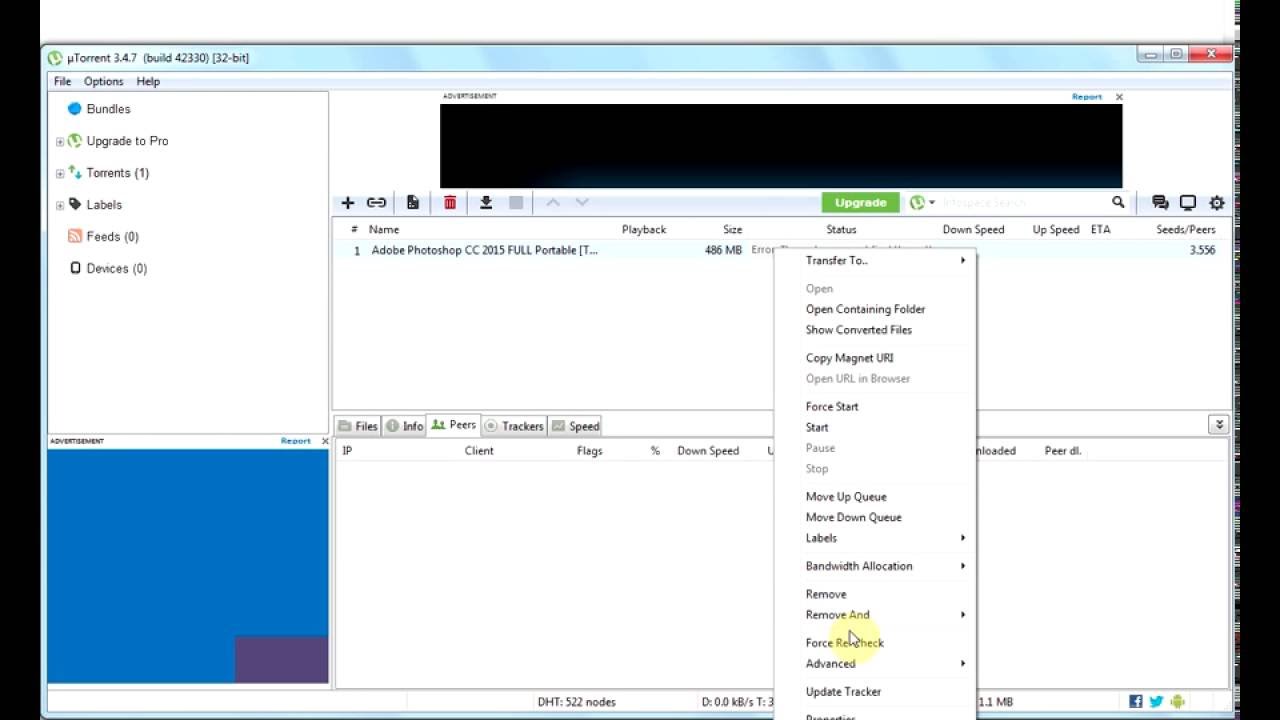Open search provider dropdown arrow

click(x=932, y=203)
